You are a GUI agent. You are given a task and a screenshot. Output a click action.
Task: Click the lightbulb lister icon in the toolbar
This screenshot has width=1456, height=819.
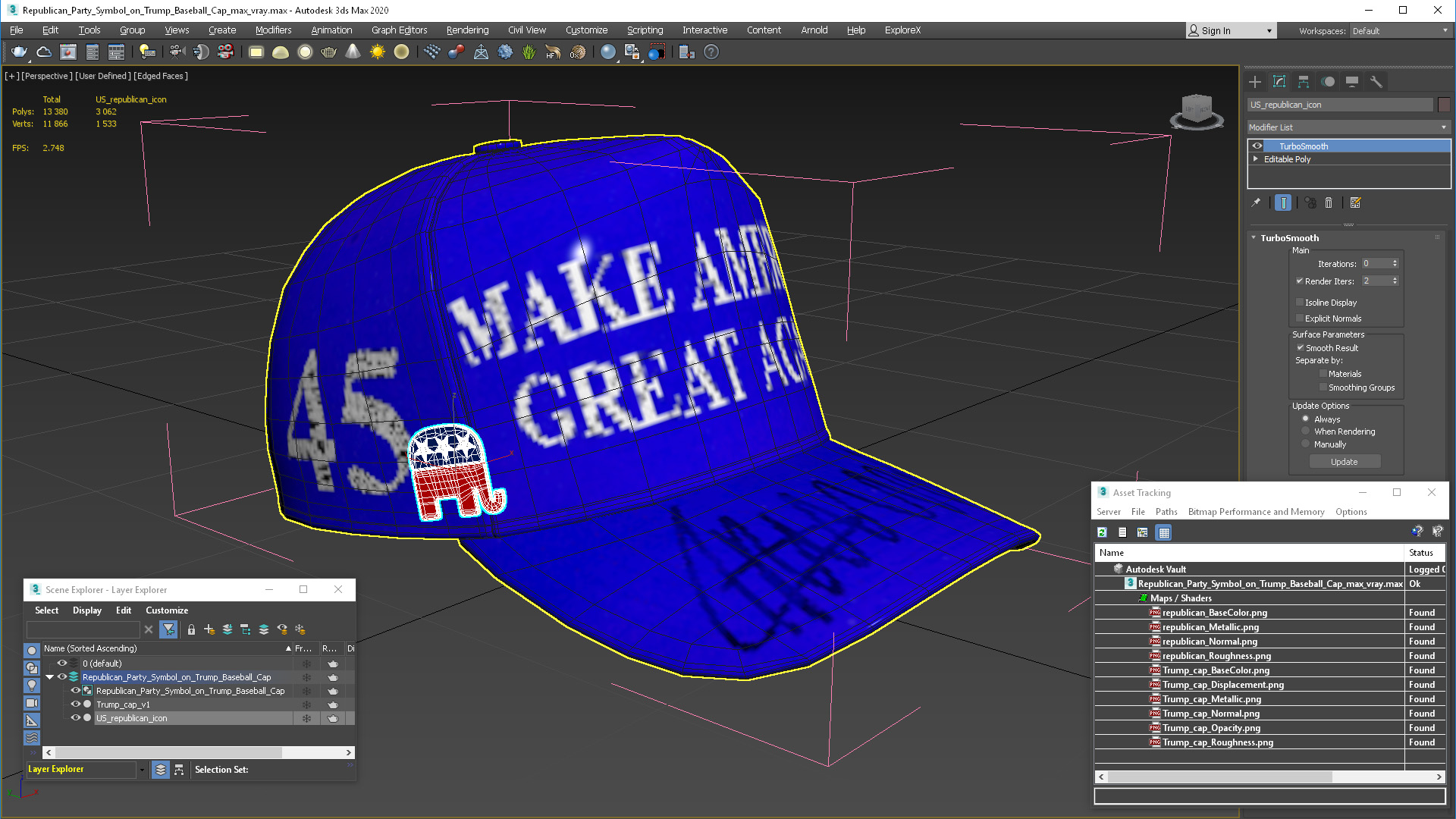point(147,52)
